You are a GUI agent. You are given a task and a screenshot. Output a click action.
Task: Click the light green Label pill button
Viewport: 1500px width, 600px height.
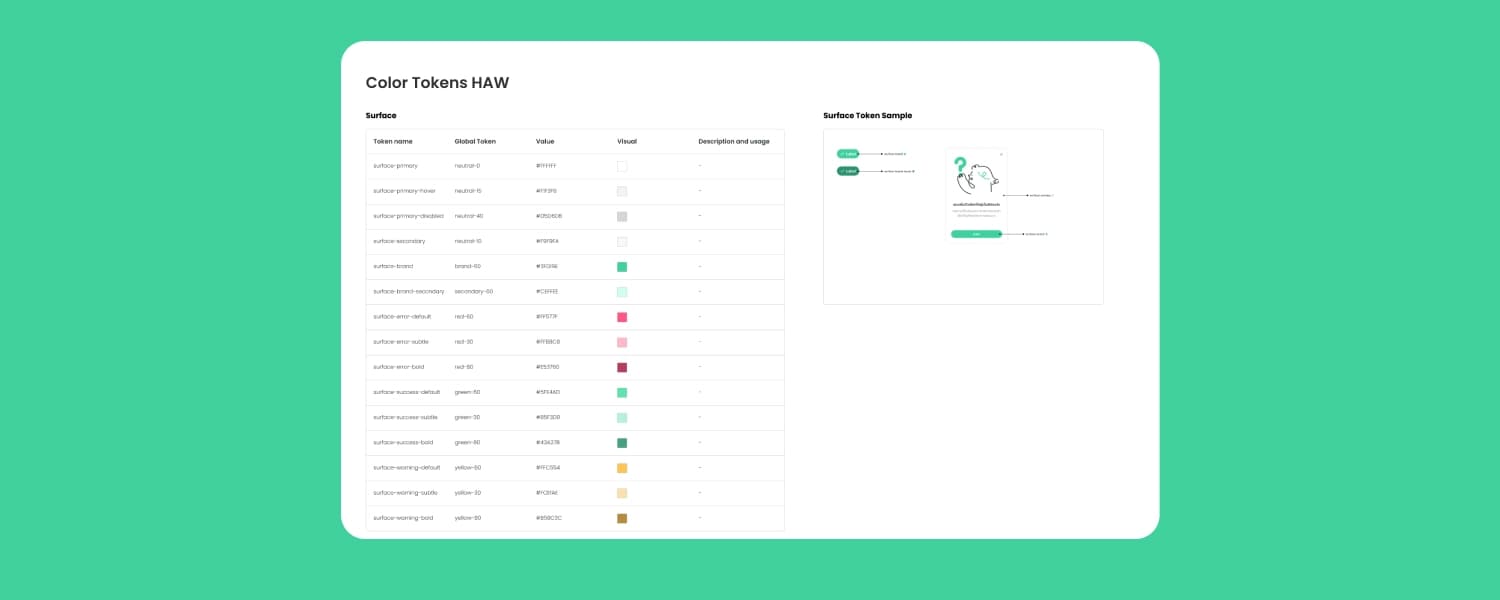click(848, 154)
